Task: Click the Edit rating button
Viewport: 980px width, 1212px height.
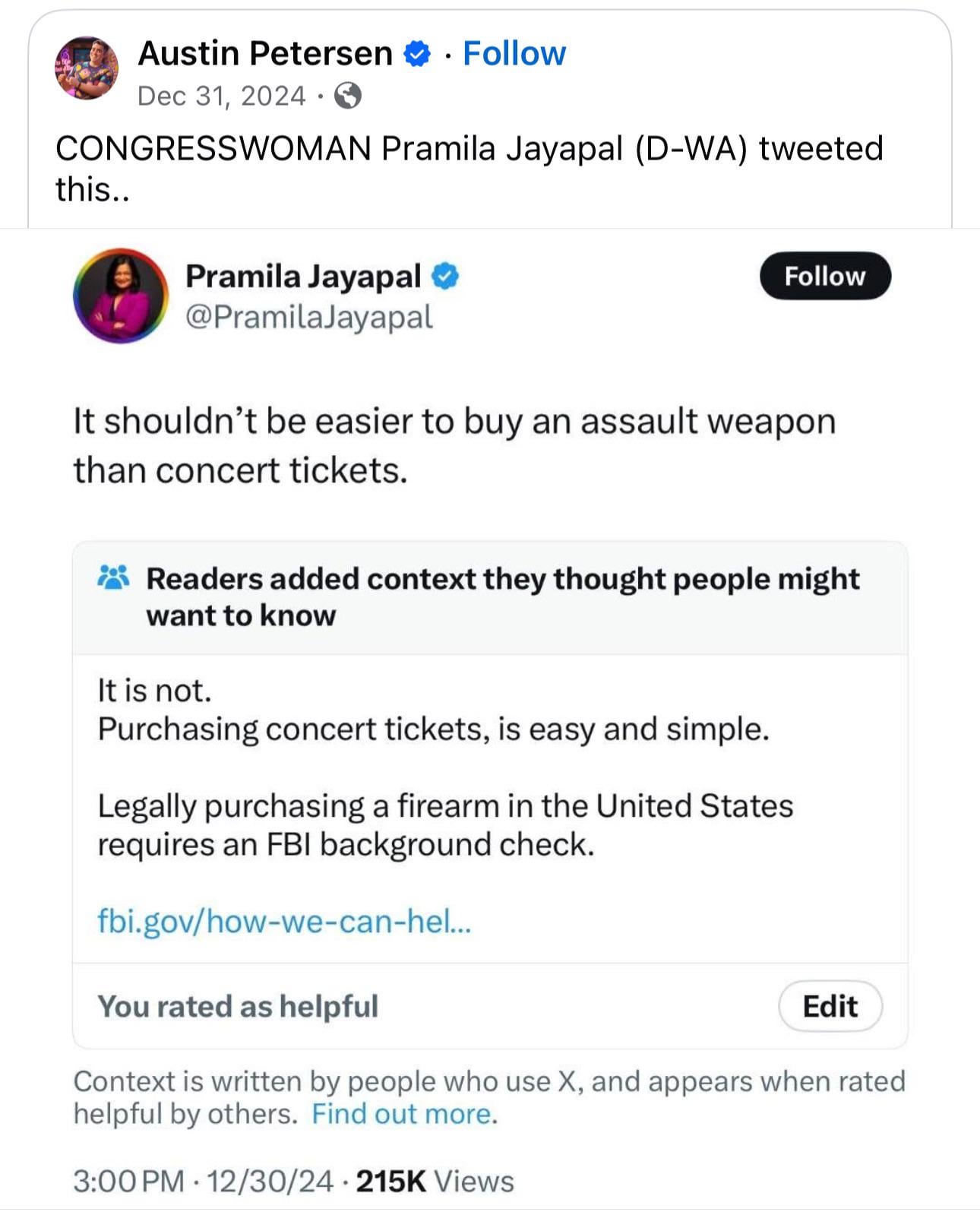Action: coord(830,1006)
